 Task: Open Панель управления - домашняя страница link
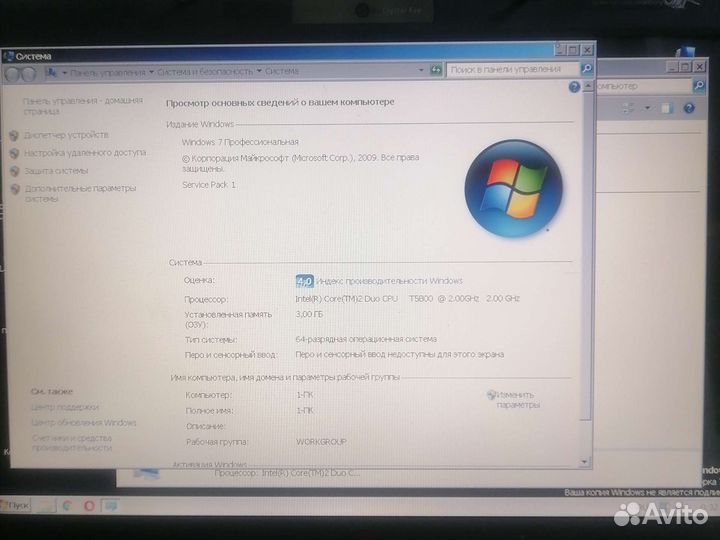[83, 106]
